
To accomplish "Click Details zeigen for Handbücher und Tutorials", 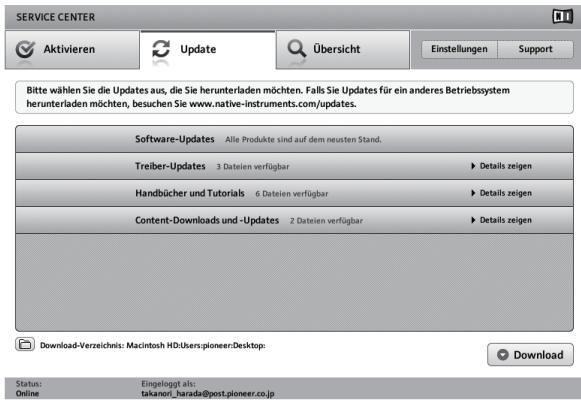I will [x=505, y=193].
